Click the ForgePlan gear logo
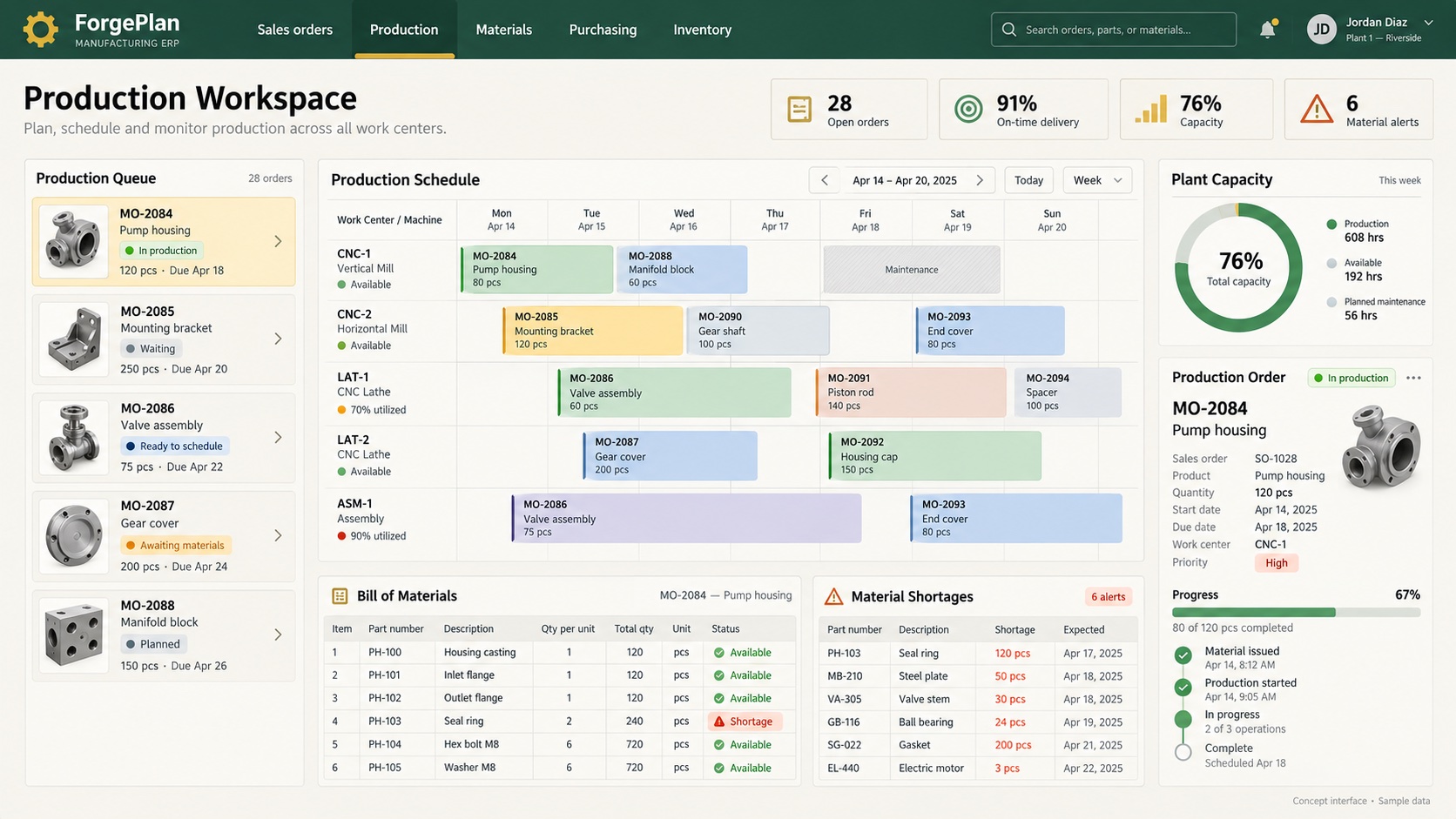Screen dimensions: 1456x819 tap(40, 30)
